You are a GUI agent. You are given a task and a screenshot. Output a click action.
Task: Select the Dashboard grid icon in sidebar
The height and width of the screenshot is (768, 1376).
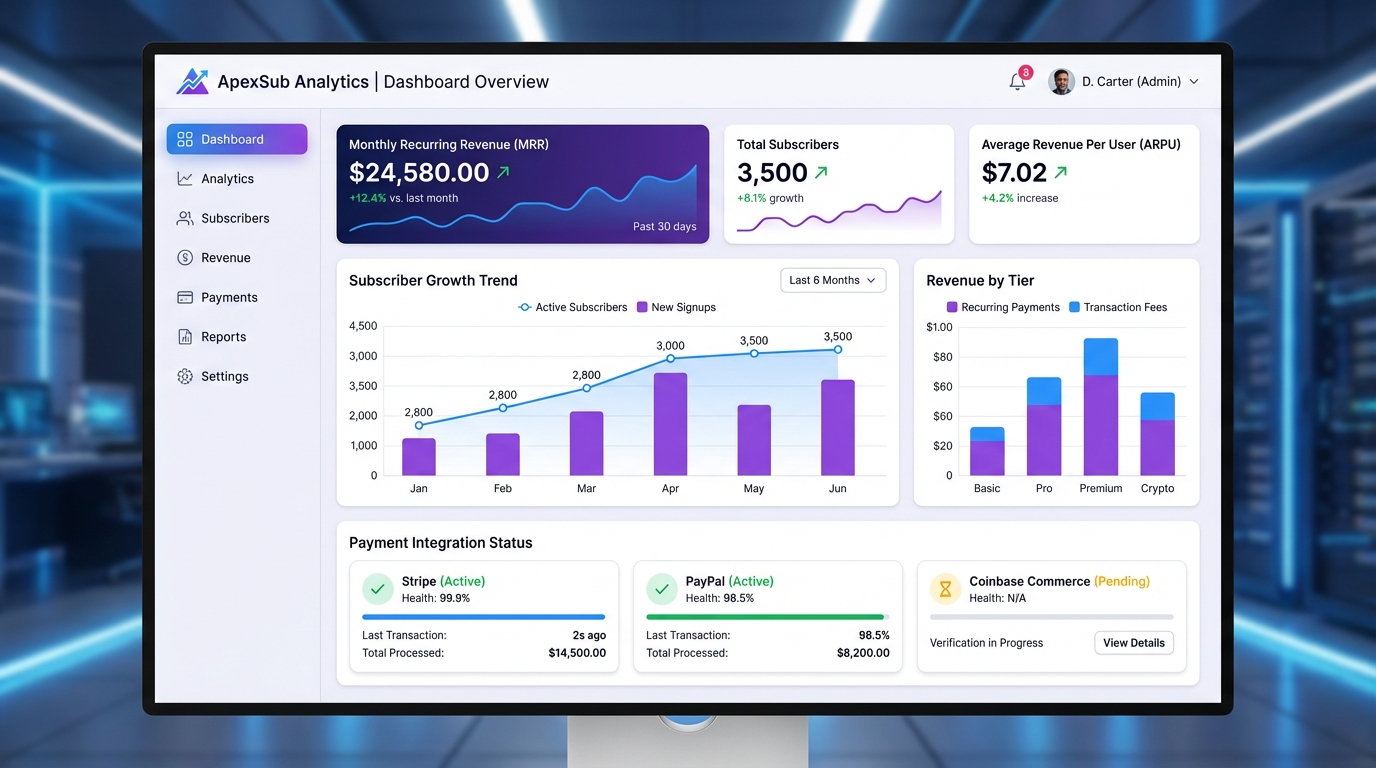tap(186, 139)
